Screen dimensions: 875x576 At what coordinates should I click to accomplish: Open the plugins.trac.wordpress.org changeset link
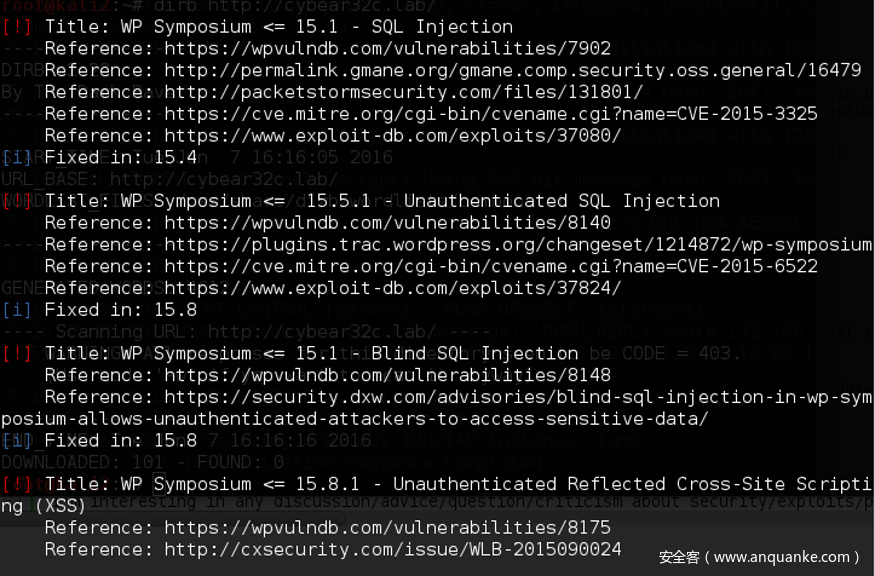pyautogui.click(x=518, y=245)
